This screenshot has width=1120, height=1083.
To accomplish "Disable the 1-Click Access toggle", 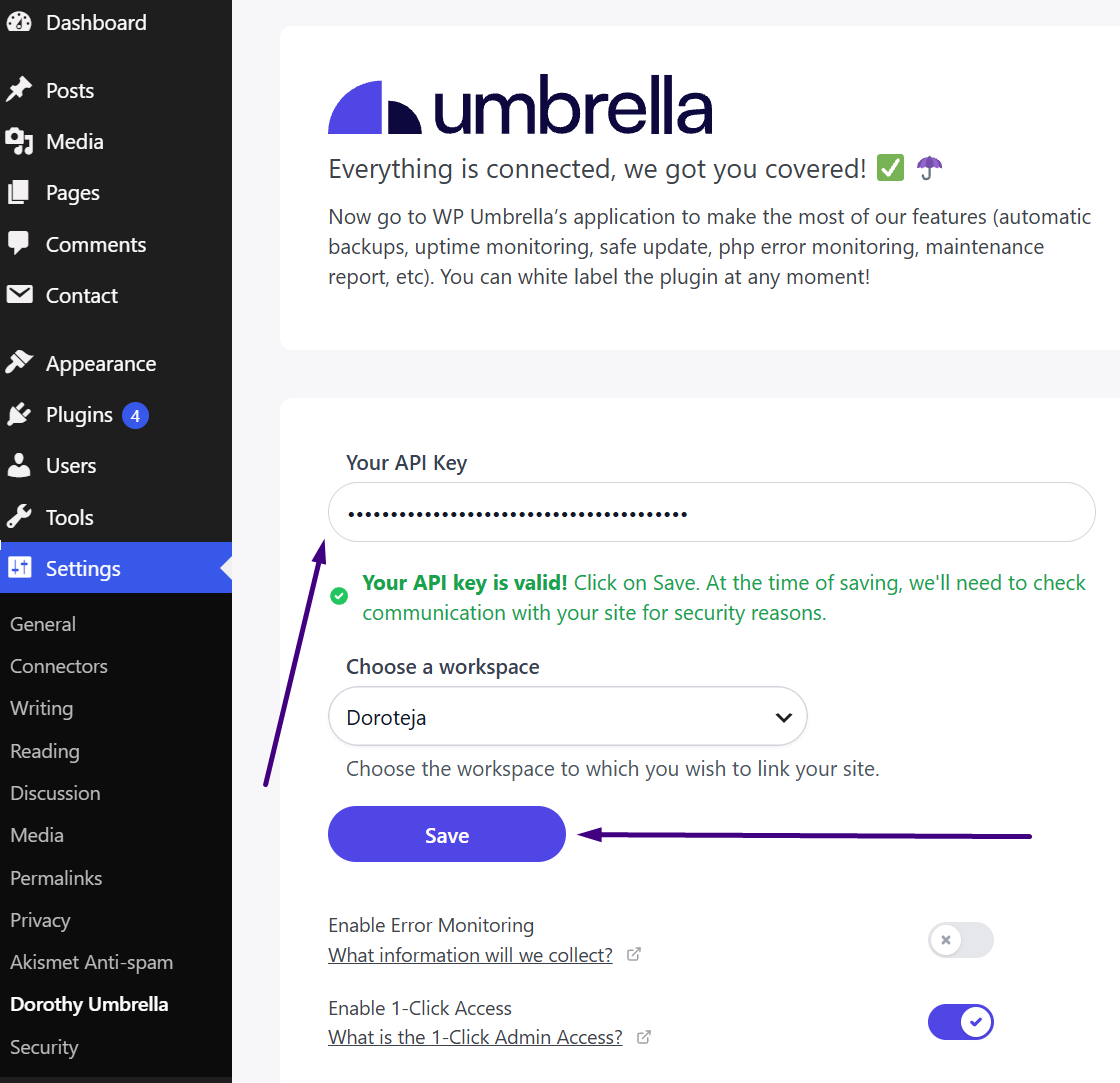I will (961, 1022).
